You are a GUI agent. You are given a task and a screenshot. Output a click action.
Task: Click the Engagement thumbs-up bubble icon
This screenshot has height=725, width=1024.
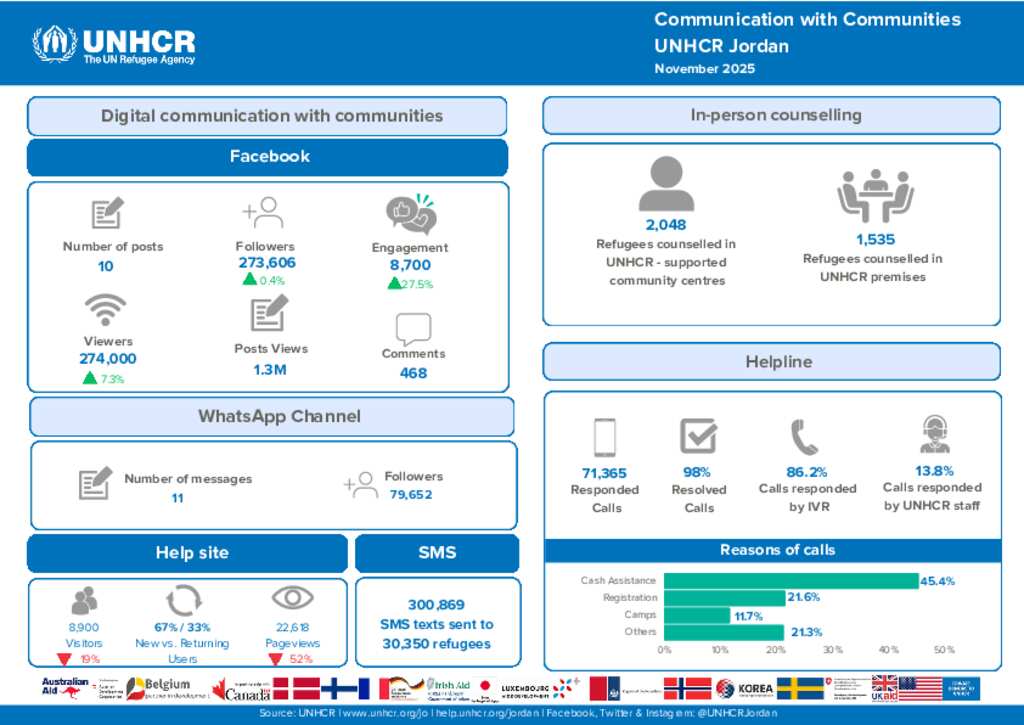[411, 215]
